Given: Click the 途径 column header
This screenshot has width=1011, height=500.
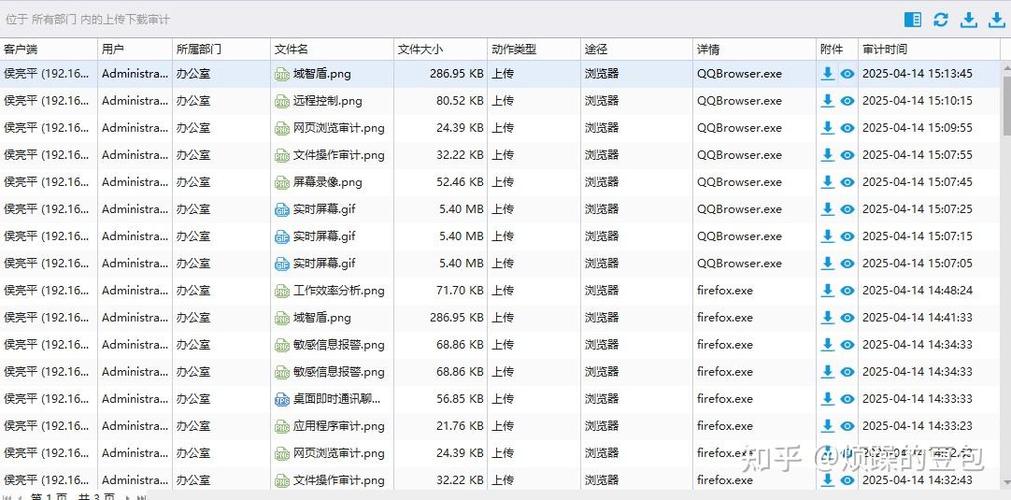Looking at the screenshot, I should tap(636, 49).
